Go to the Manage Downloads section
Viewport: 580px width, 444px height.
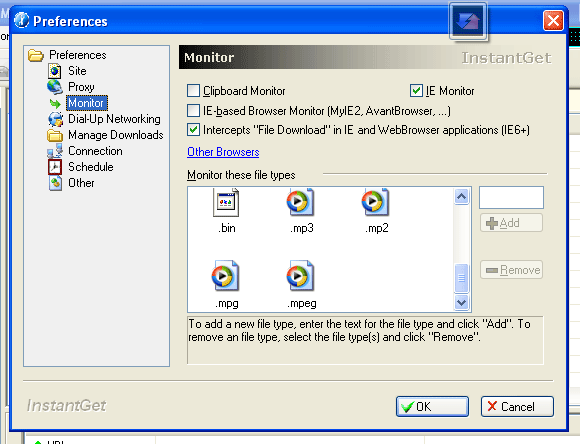(x=115, y=135)
